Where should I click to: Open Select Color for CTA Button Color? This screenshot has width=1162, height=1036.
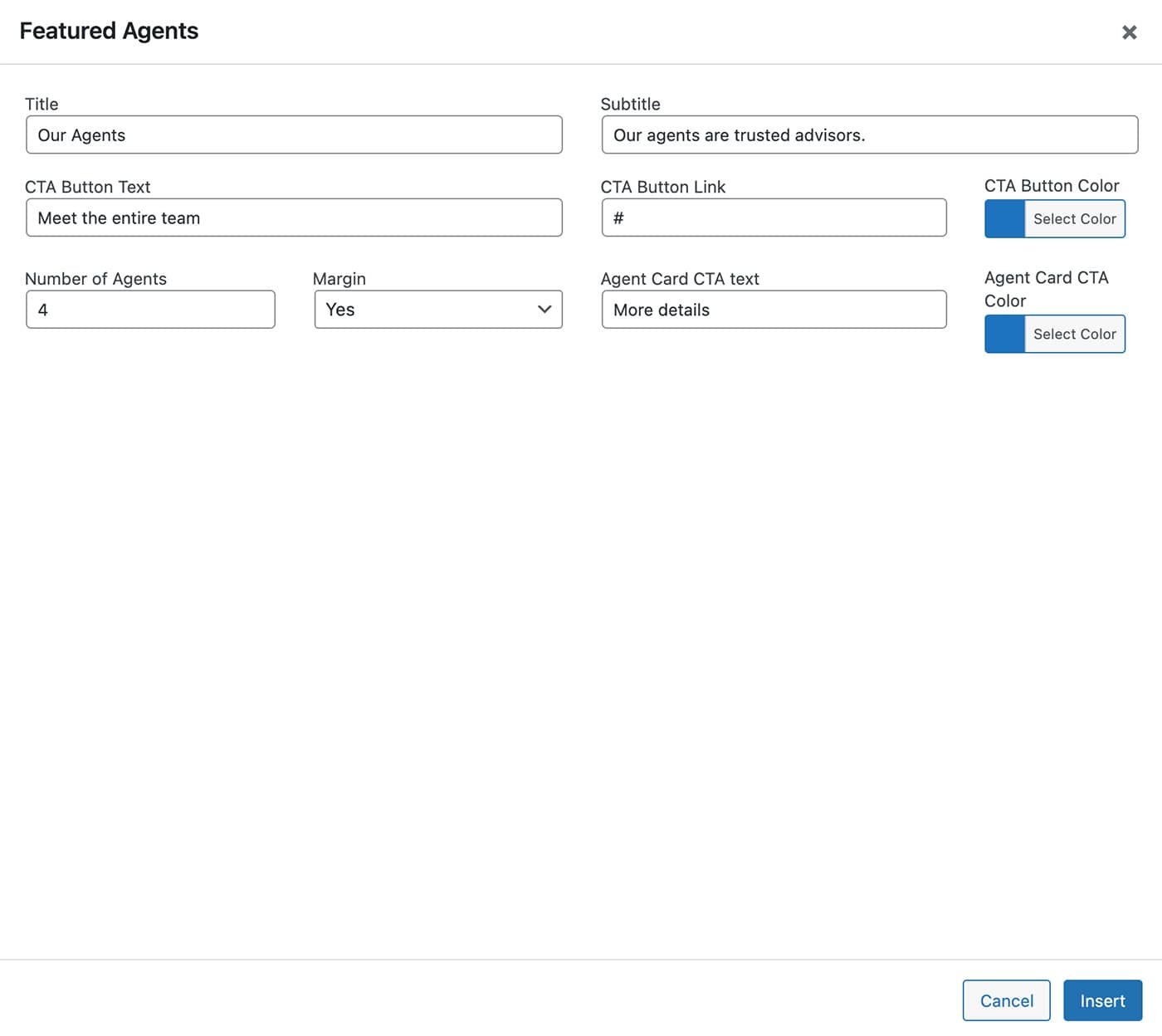pyautogui.click(x=1074, y=219)
